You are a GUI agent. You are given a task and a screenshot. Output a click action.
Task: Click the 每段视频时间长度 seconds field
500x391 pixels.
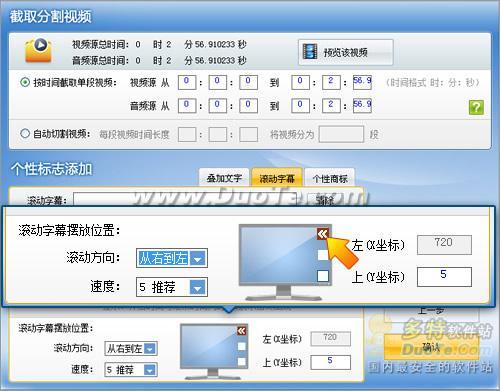click(x=248, y=135)
